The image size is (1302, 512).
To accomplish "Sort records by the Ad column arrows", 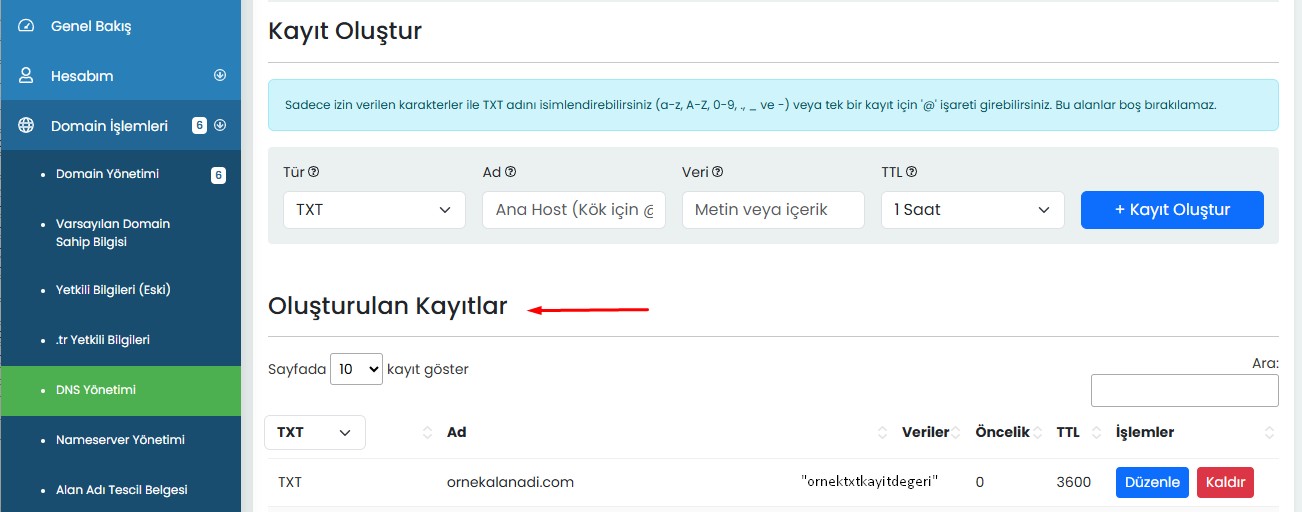I will (882, 433).
